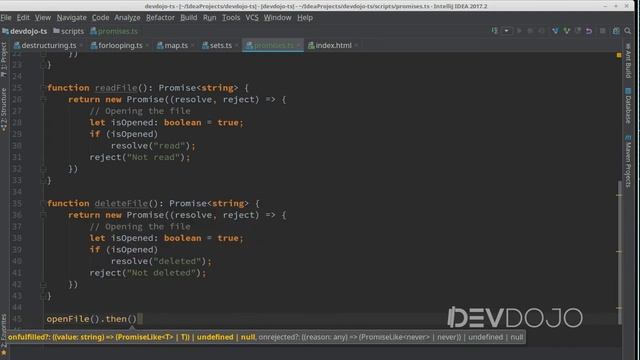The image size is (640, 360).
Task: Open the Structure tool window
Action: tap(4, 109)
